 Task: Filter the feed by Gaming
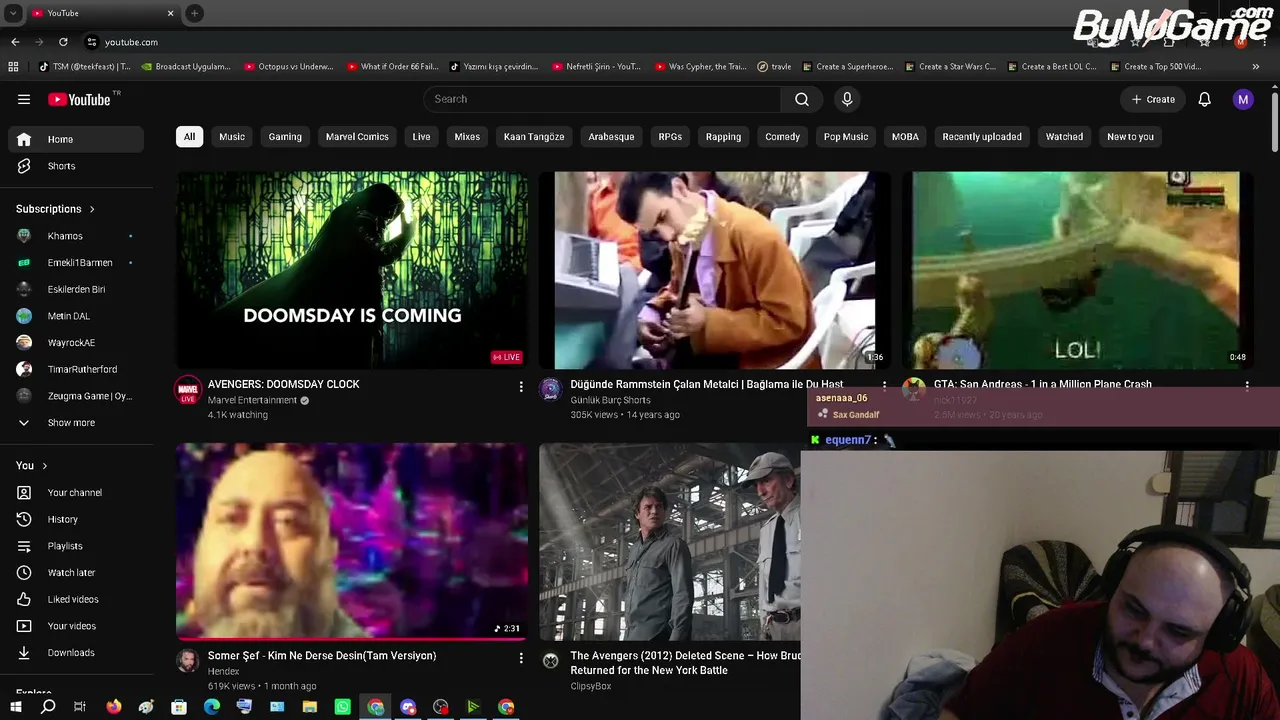(x=285, y=137)
